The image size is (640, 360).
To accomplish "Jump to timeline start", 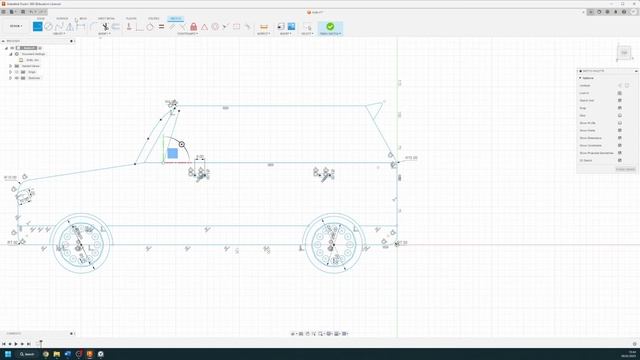I will pyautogui.click(x=4, y=344).
